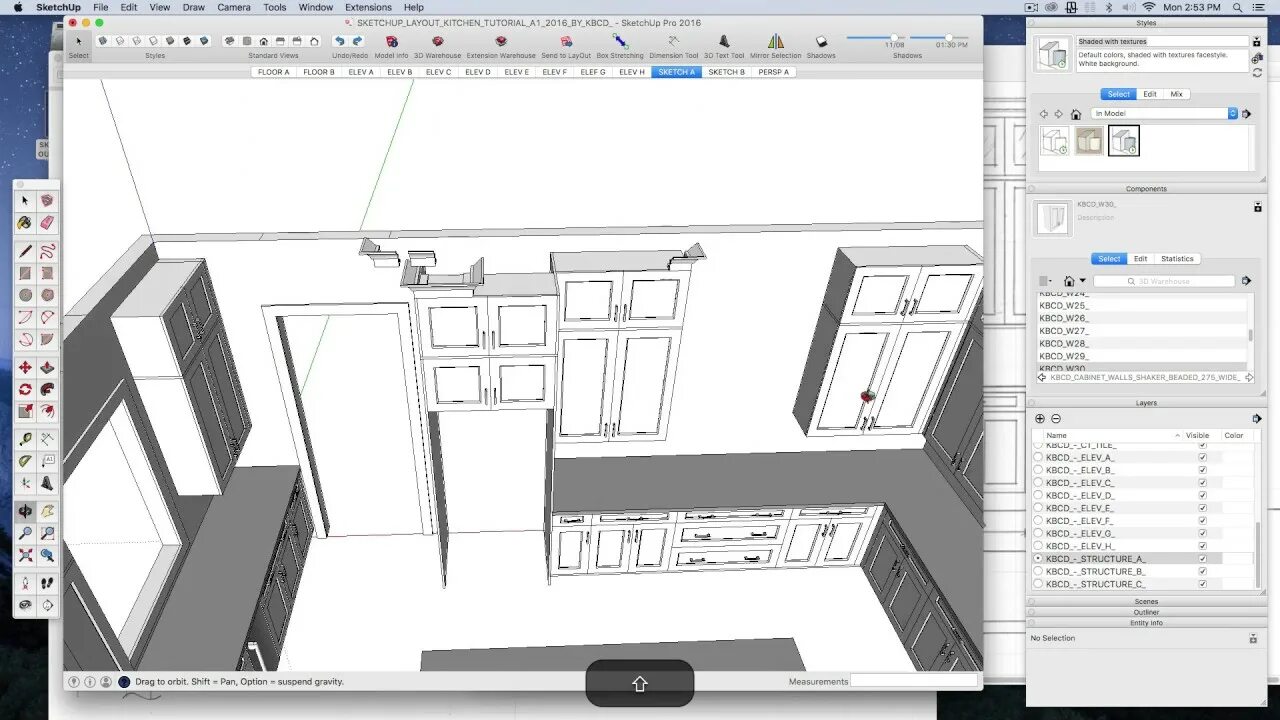Select Pan hand tool in left palette
This screenshot has height=720, width=1280.
click(47, 511)
